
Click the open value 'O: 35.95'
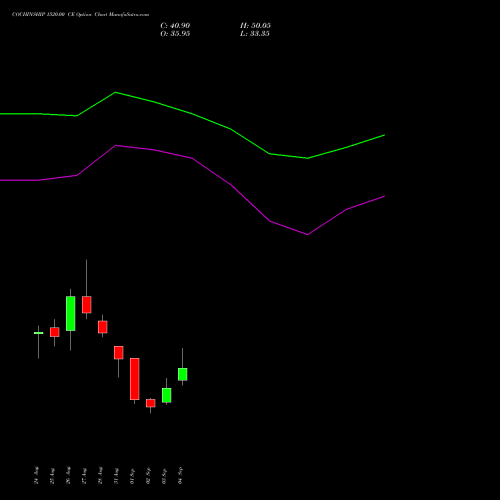click(x=175, y=33)
